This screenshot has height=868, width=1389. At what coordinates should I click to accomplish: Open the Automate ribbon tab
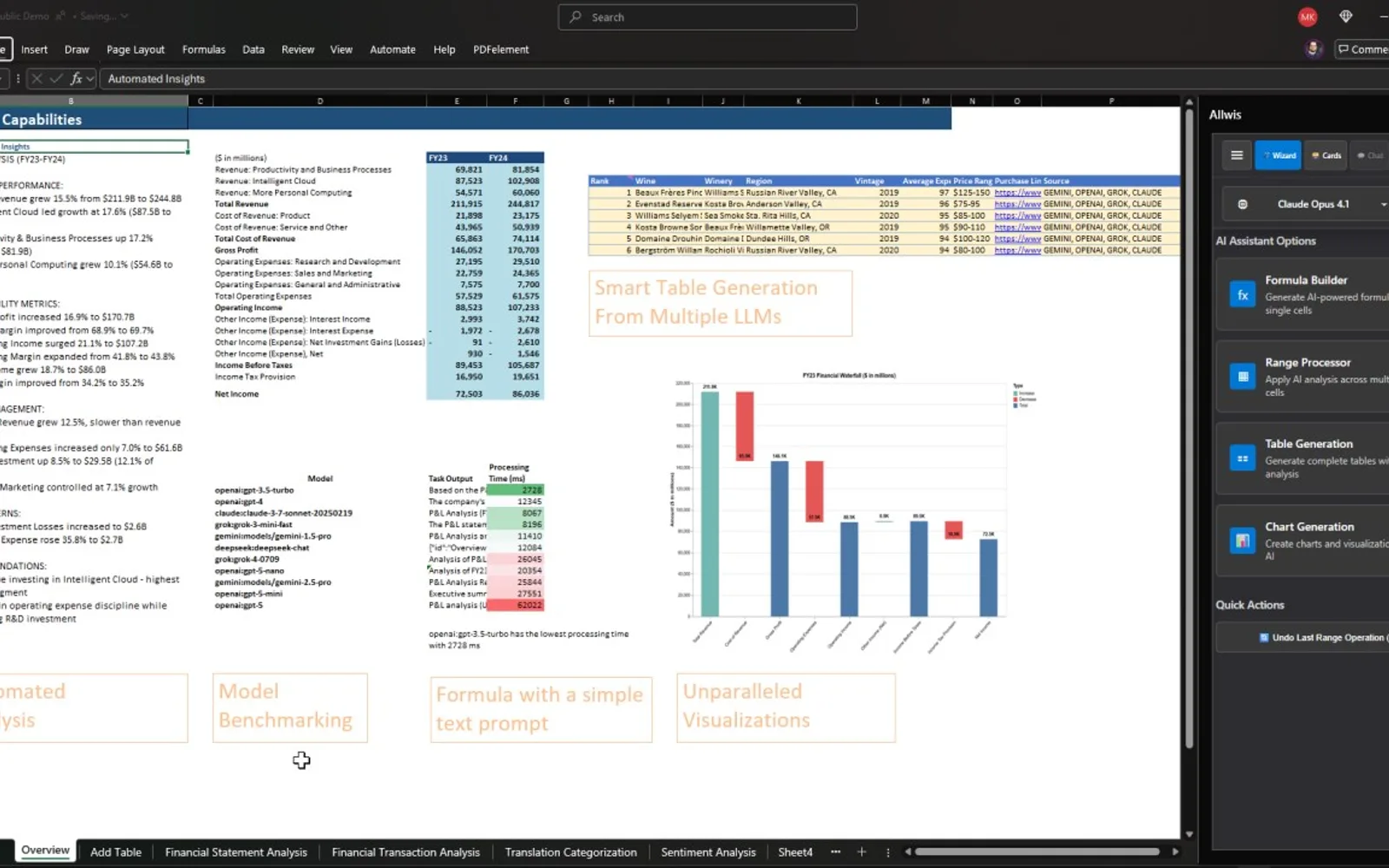coord(392,49)
